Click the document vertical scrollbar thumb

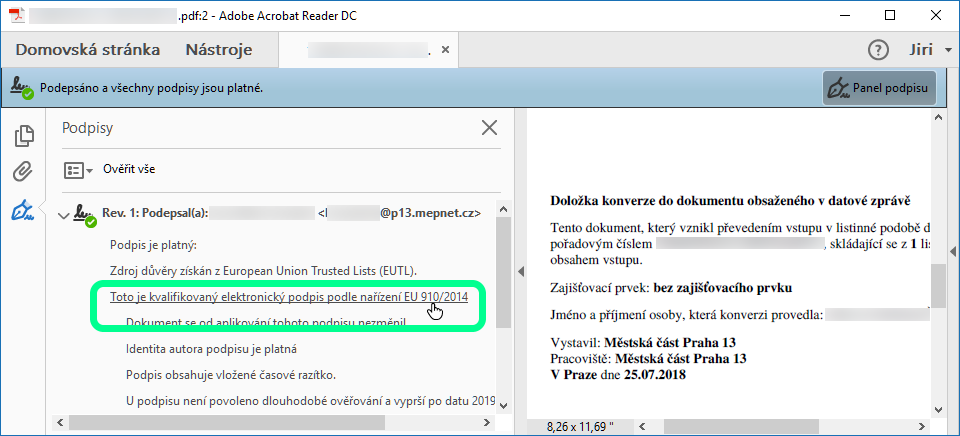coord(937,288)
